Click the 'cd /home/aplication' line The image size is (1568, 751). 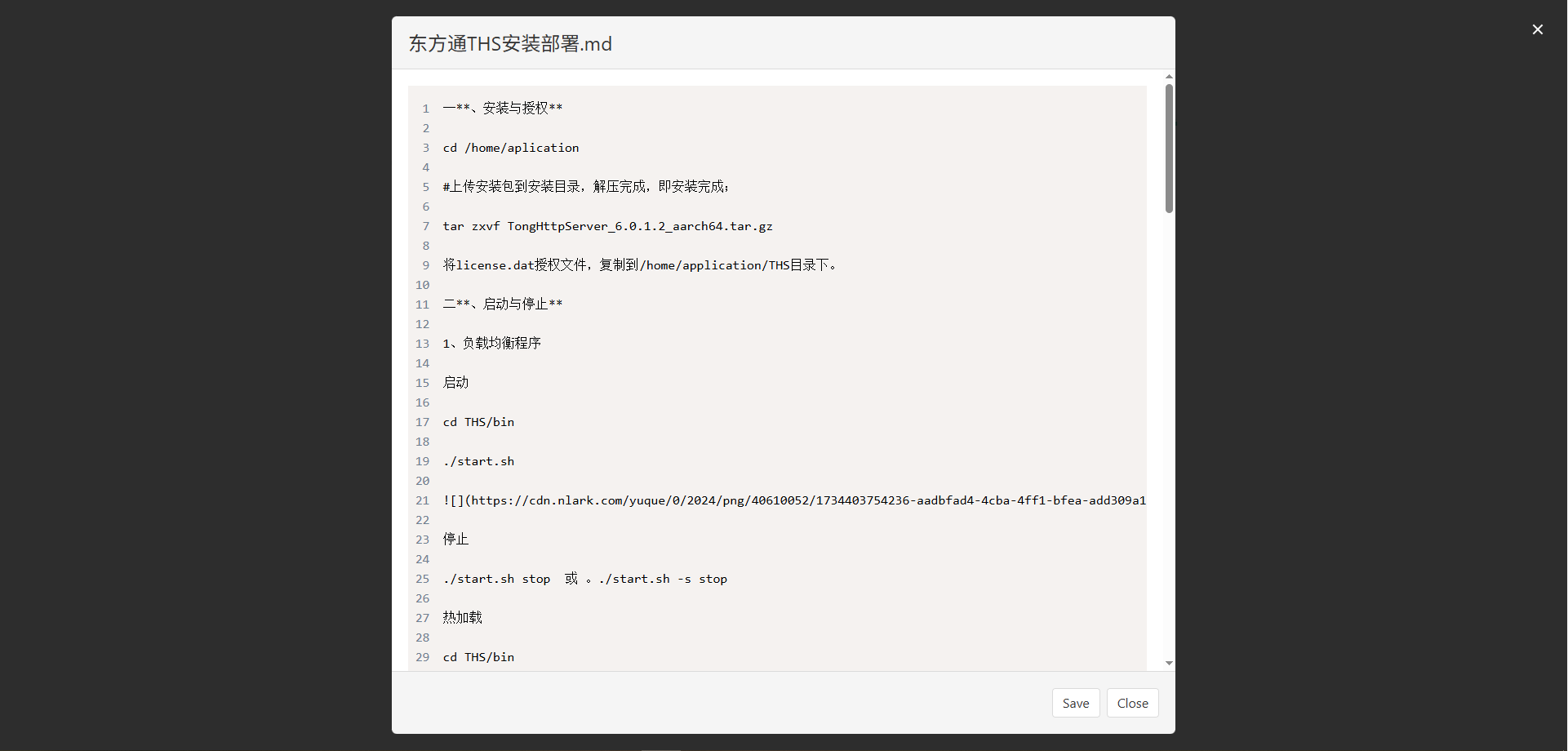click(x=511, y=148)
